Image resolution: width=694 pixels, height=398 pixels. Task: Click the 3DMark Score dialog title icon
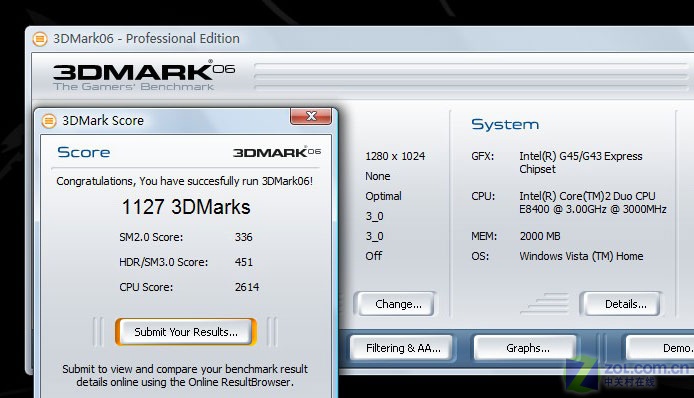(x=49, y=120)
